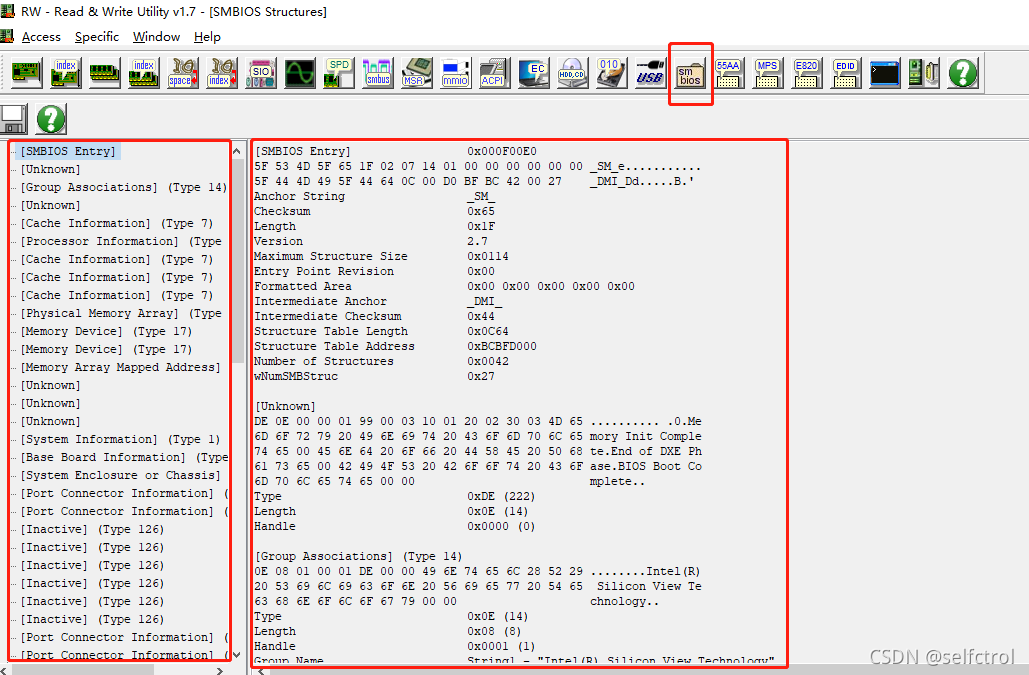The width and height of the screenshot is (1029, 675).
Task: Open the Window menu
Action: pos(156,37)
